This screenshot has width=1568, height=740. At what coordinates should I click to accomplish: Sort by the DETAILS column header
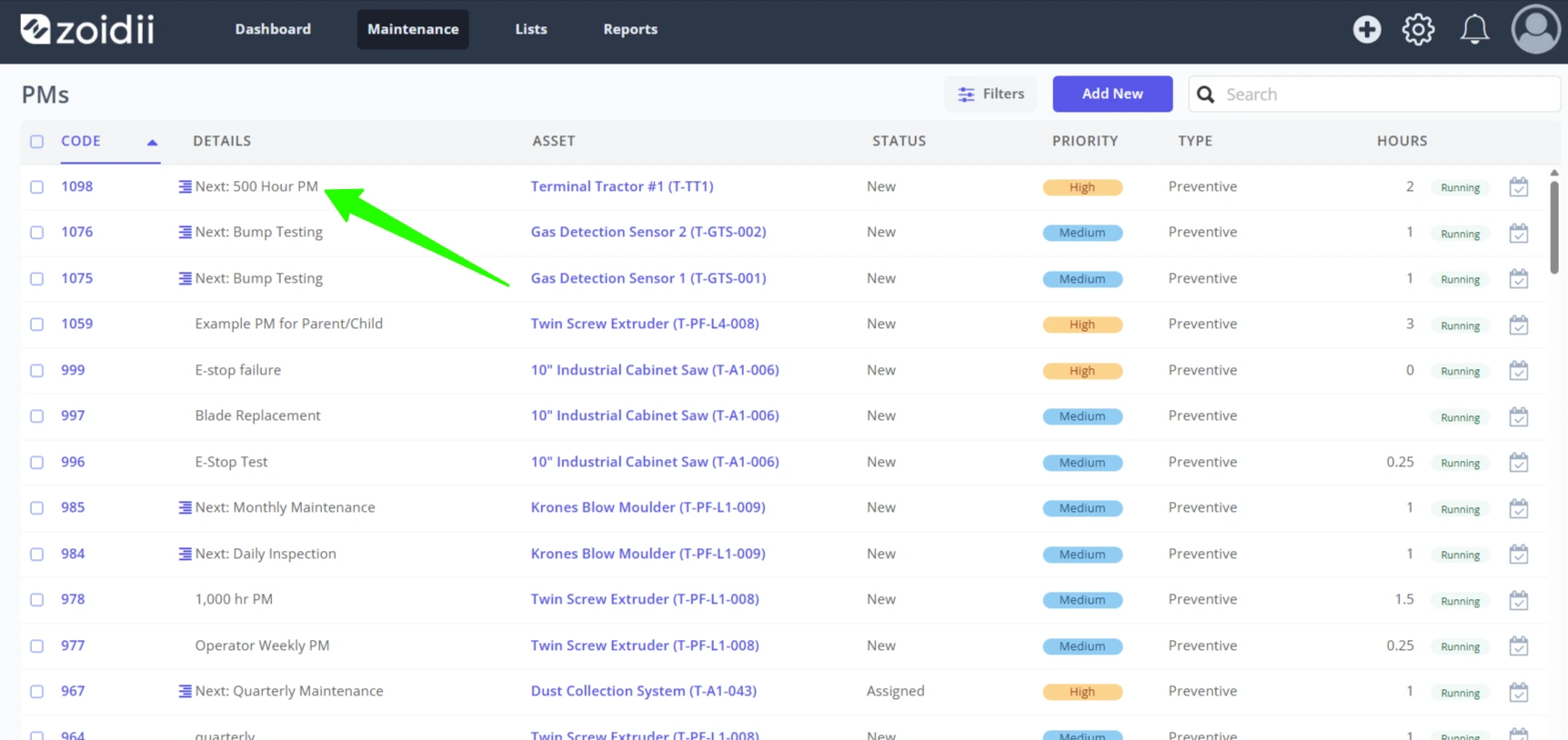coord(222,141)
